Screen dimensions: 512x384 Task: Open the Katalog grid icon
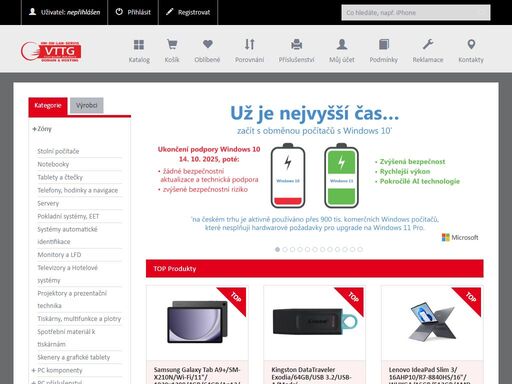[x=139, y=44]
